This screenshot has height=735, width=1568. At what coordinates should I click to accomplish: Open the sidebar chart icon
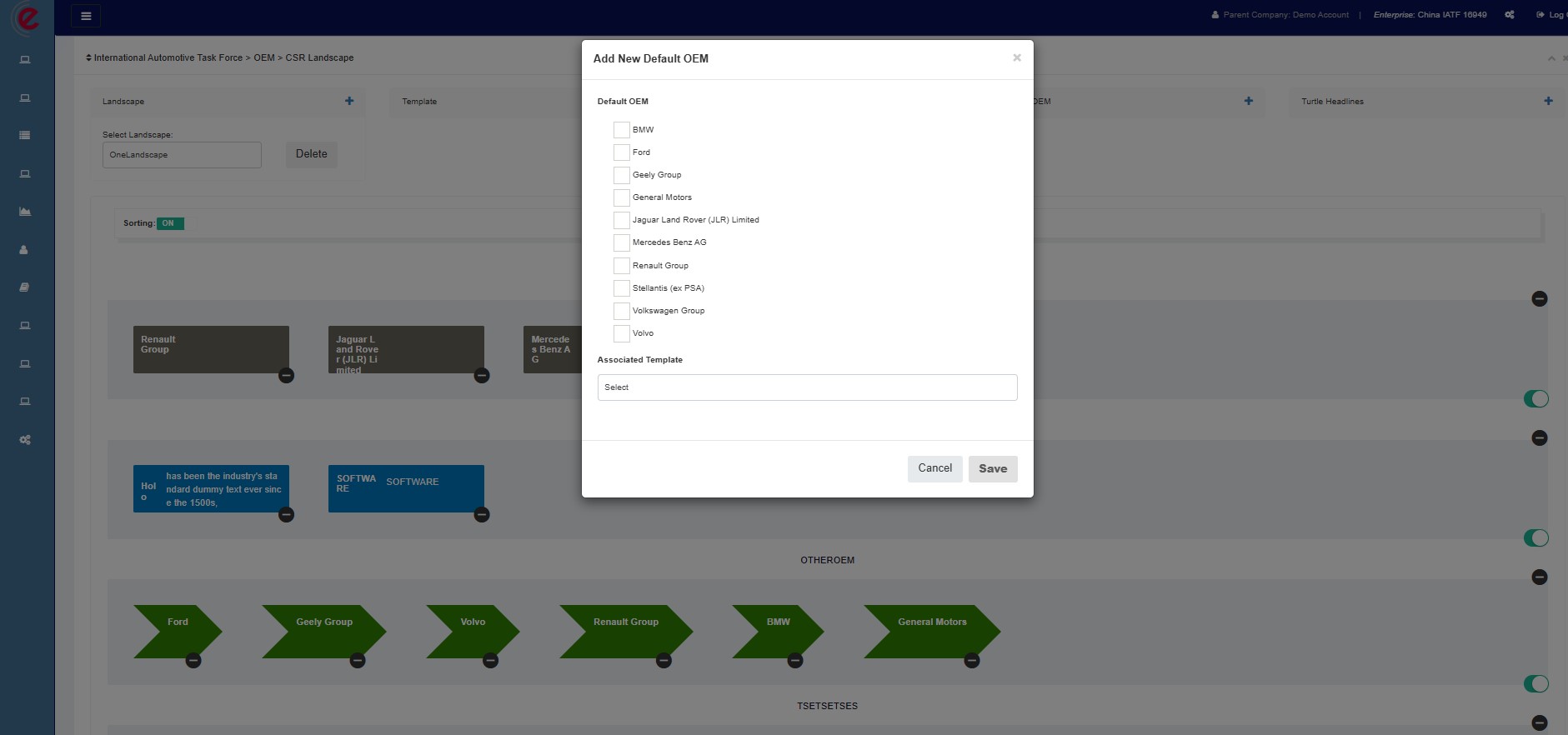tap(25, 212)
